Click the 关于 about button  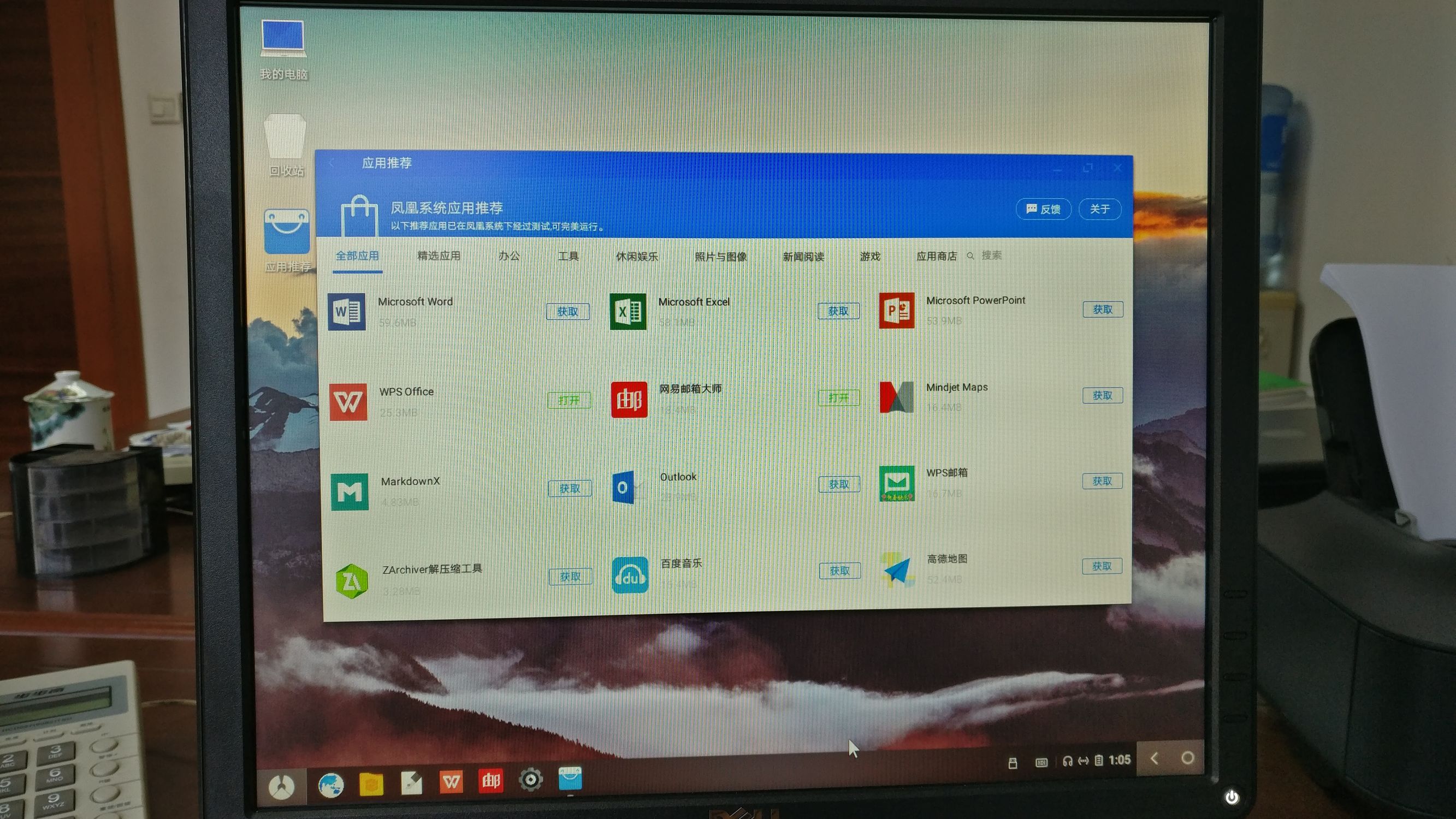1099,209
